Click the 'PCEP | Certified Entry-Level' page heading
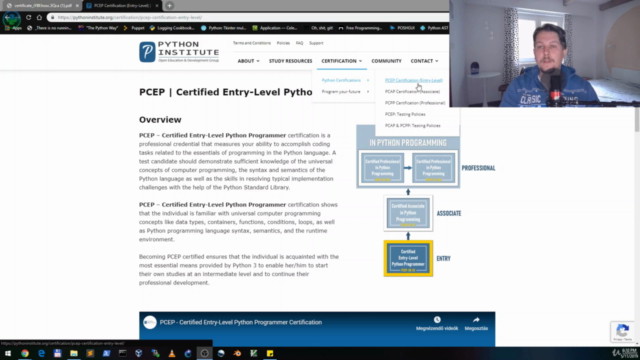This screenshot has height=360, width=640. pos(226,92)
